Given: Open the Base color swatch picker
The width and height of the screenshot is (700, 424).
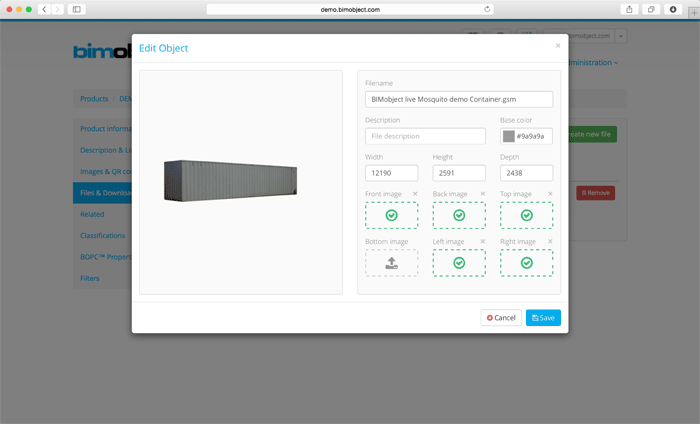Looking at the screenshot, I should click(509, 136).
